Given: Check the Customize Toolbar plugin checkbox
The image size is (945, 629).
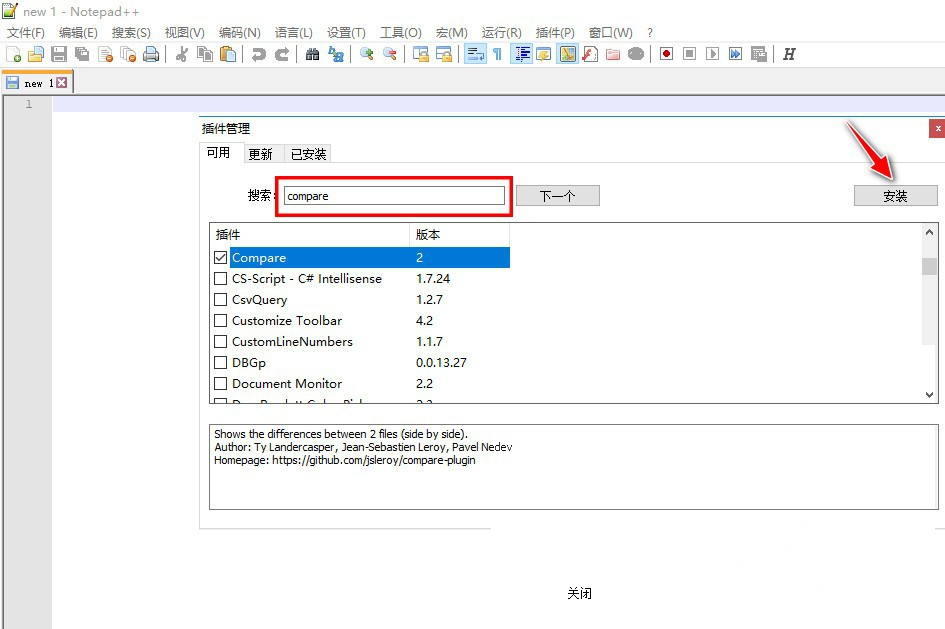Looking at the screenshot, I should [221, 321].
